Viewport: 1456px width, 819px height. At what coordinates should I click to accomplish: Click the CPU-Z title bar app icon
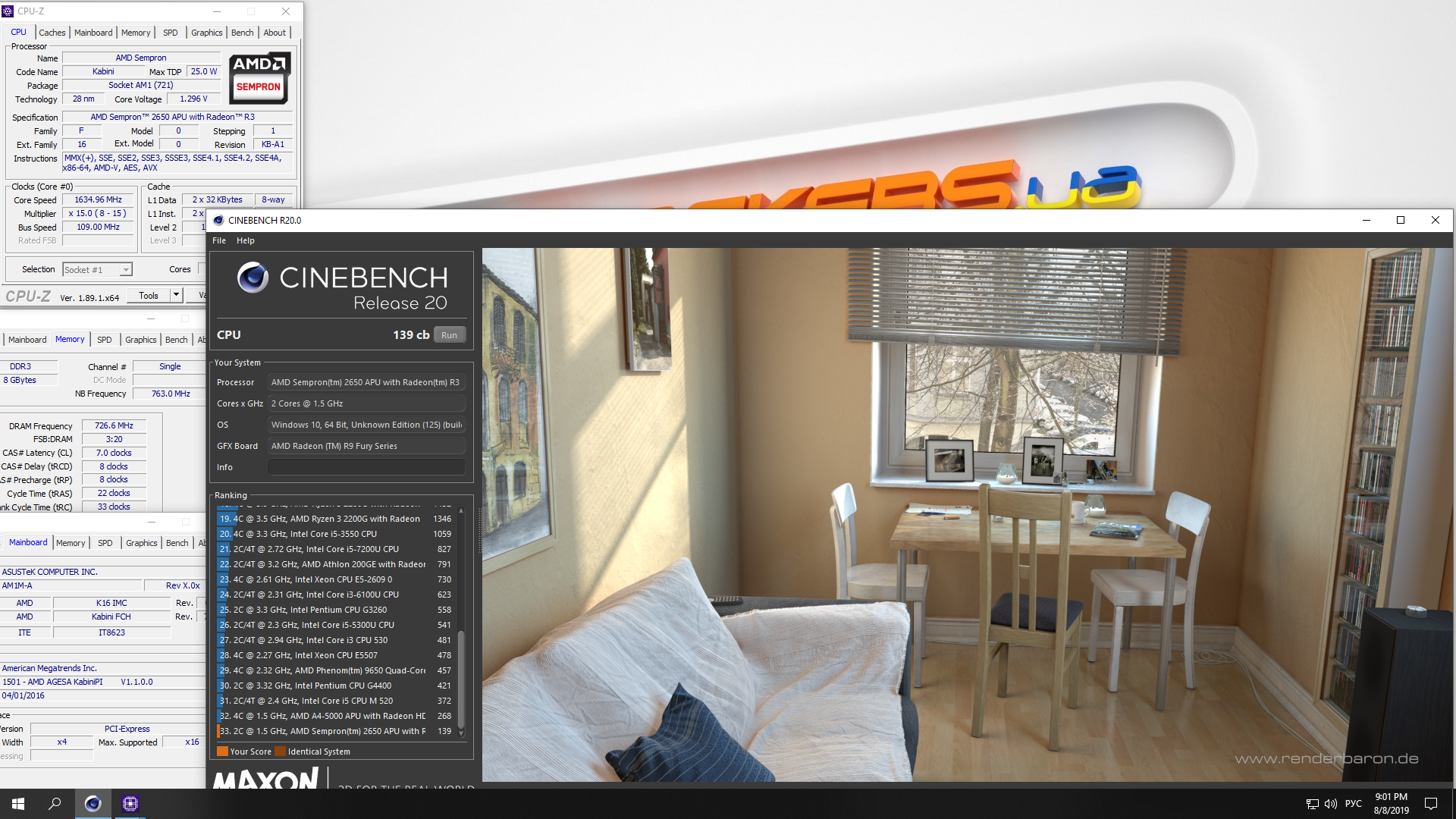tap(8, 11)
